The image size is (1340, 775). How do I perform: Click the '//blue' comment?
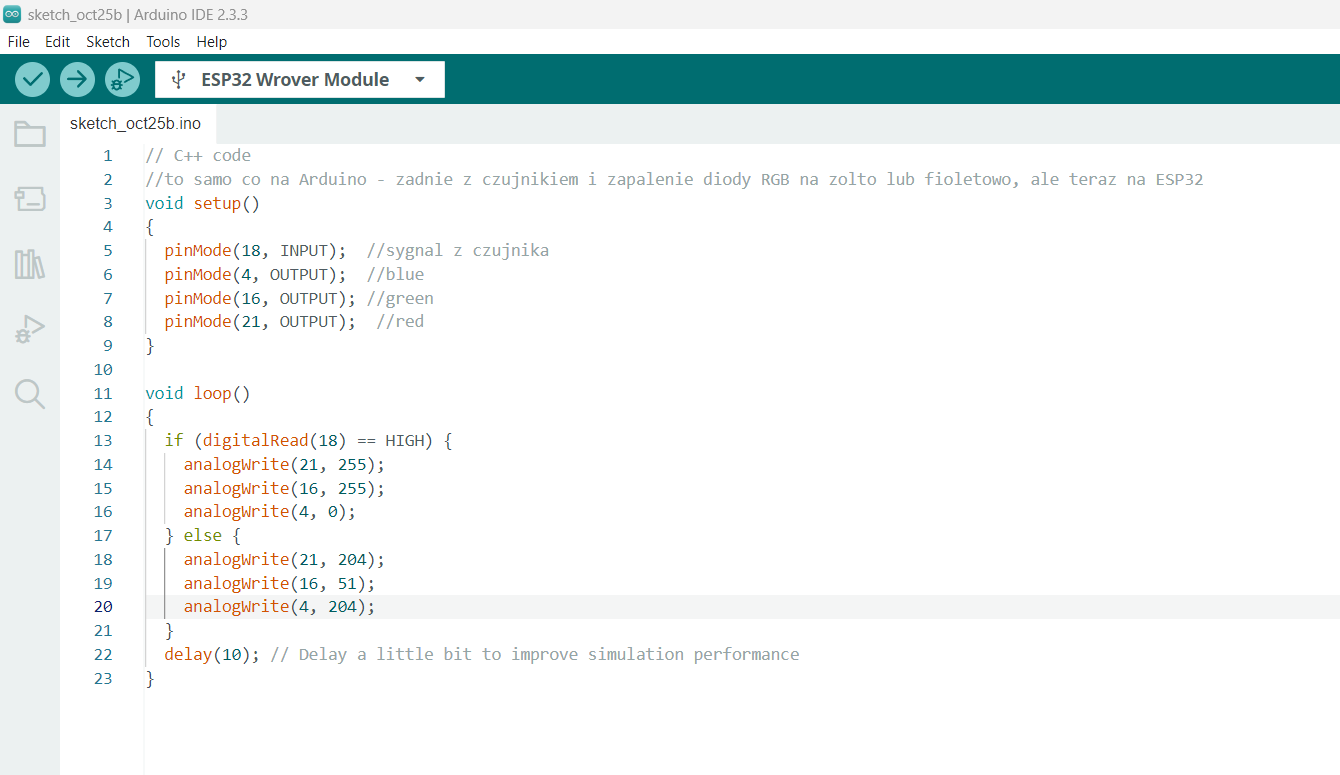pos(395,275)
